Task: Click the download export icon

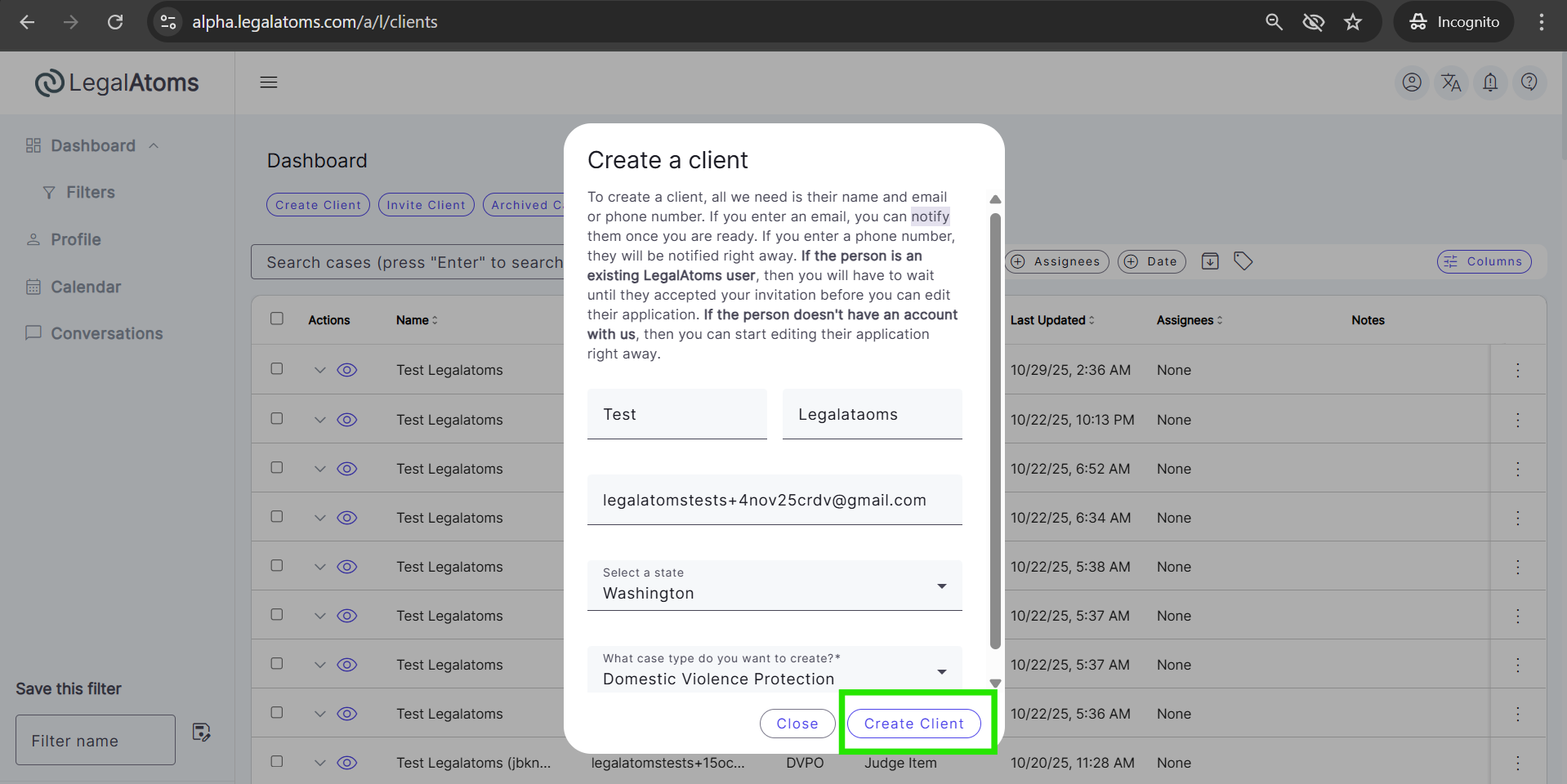Action: pyautogui.click(x=1210, y=261)
